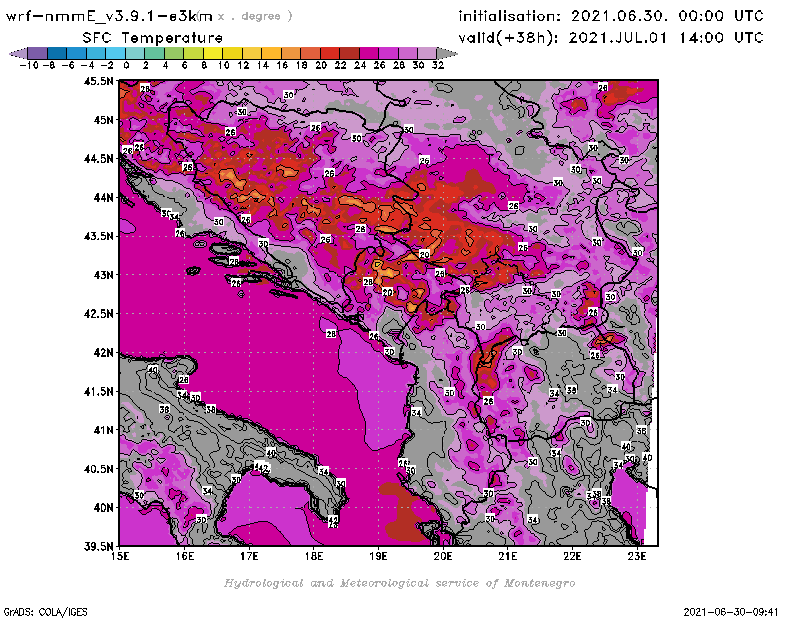The image size is (800, 618).
Task: Click the 32 value under the legend
Action: click(x=438, y=65)
